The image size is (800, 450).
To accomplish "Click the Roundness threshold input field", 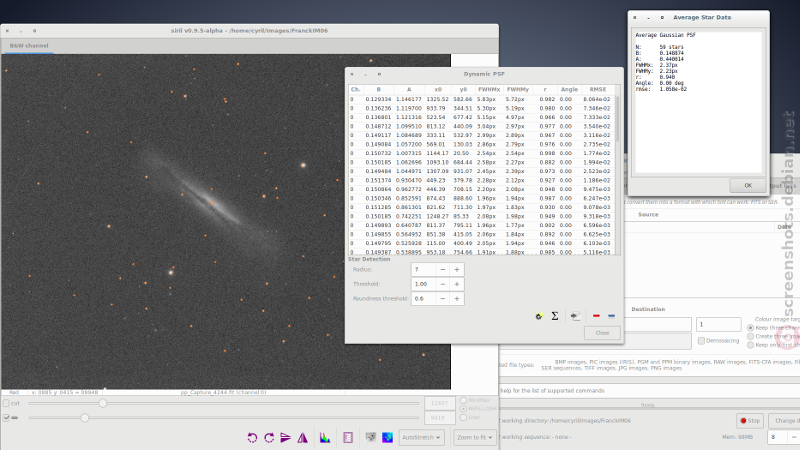I will (x=423, y=298).
